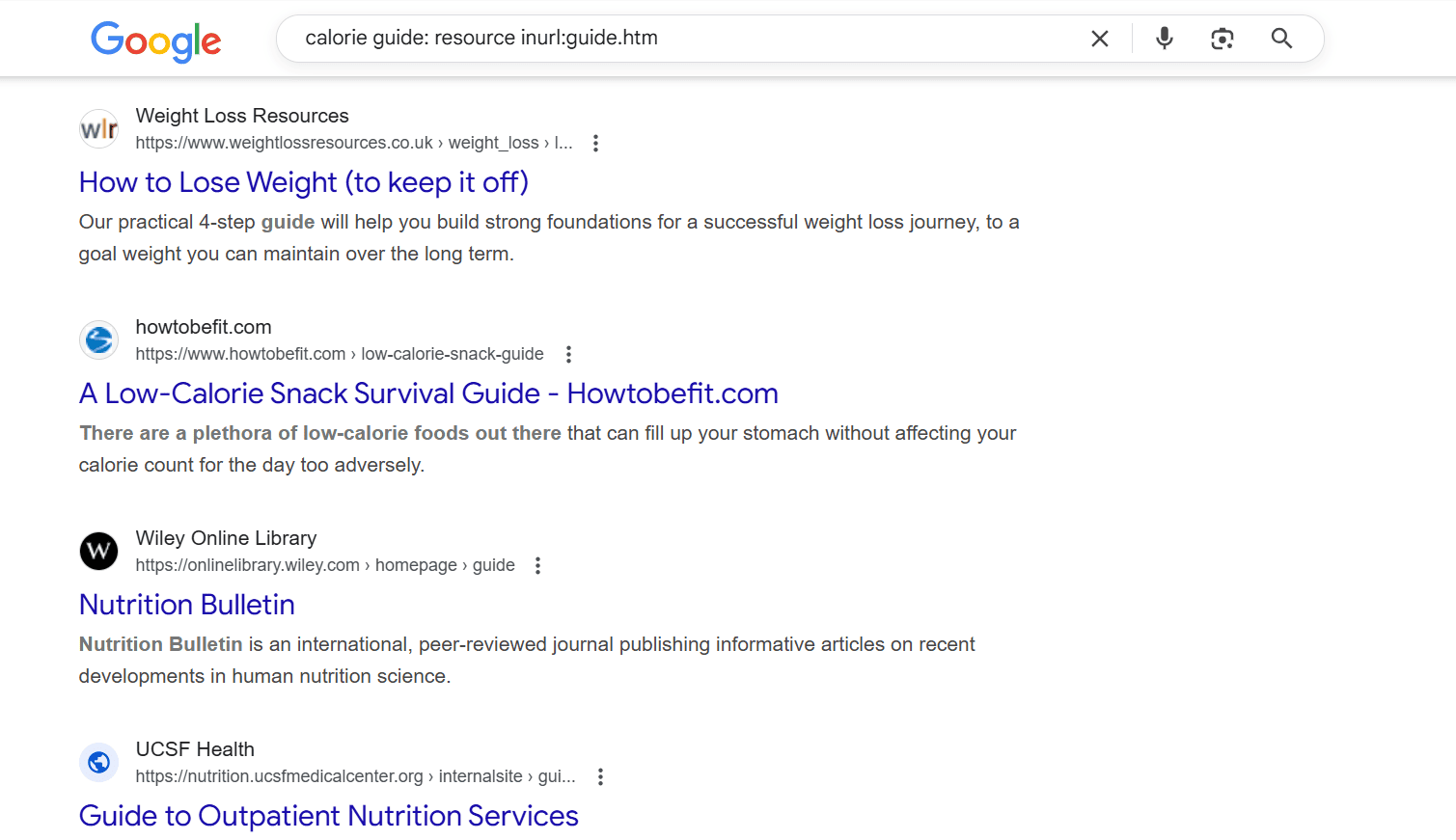The image size is (1456, 840).
Task: Click the Wiley Online Library favicon
Action: tap(98, 551)
